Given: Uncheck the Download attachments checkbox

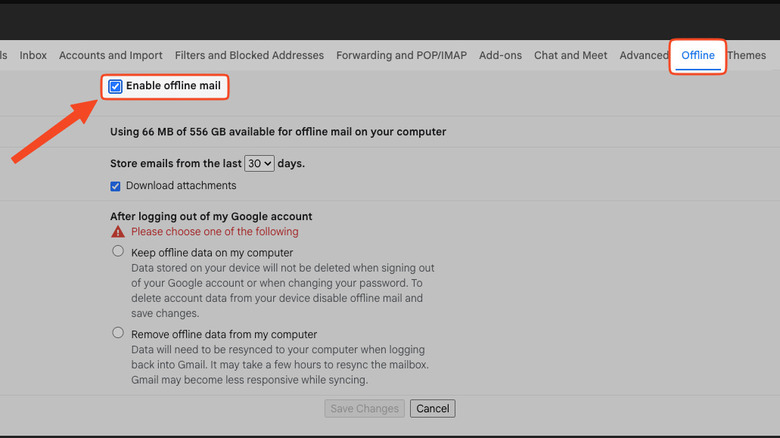Looking at the screenshot, I should point(116,186).
